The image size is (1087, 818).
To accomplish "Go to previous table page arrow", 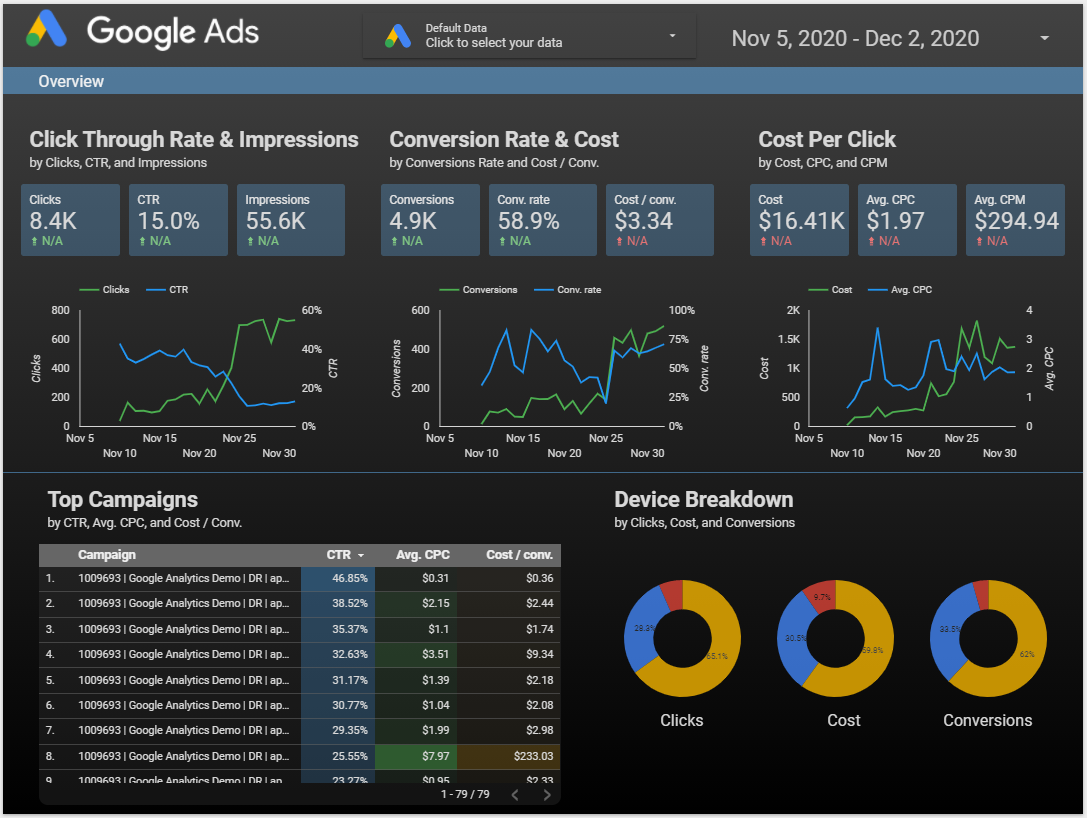I will (514, 795).
